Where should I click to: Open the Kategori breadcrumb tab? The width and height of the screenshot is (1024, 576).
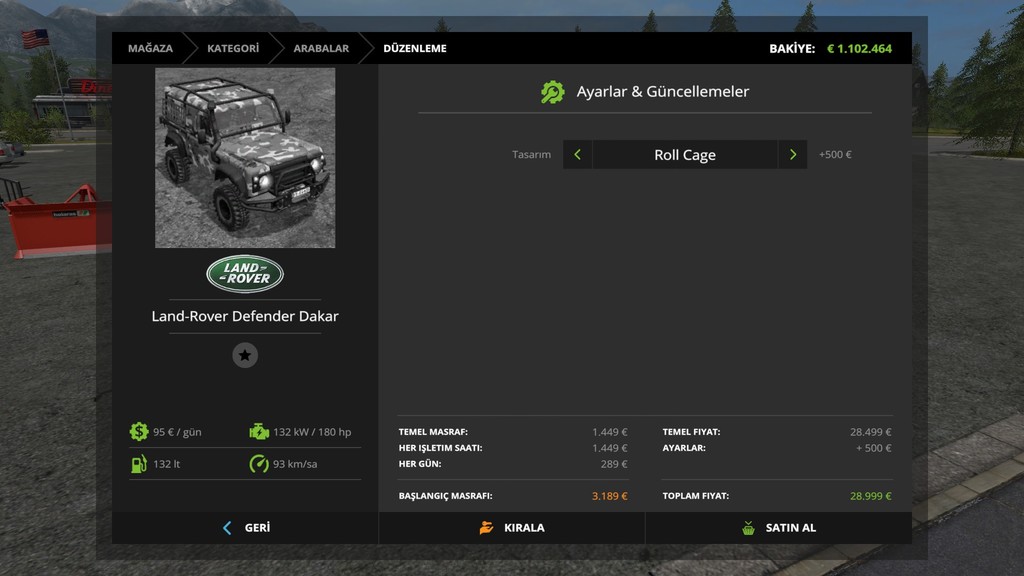click(x=233, y=48)
